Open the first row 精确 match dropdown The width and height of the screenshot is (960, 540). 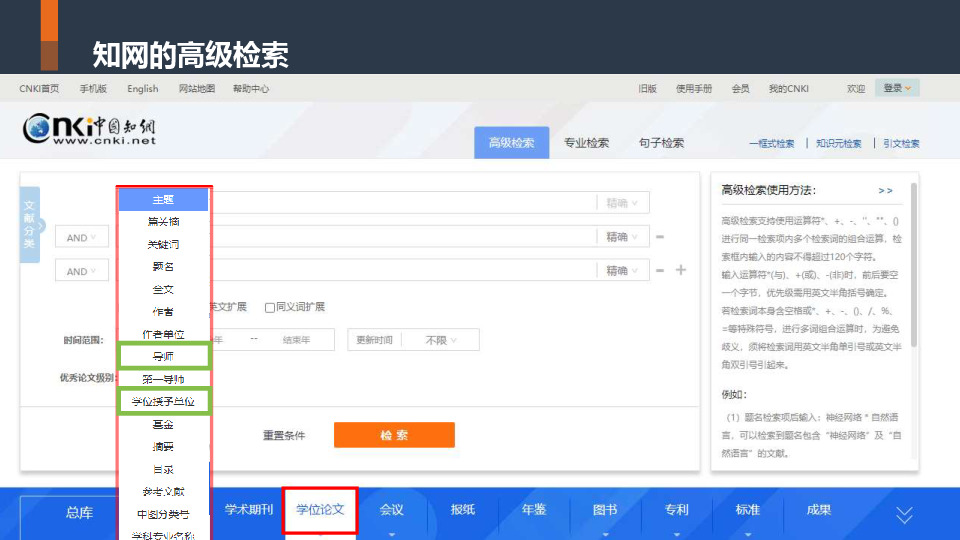pos(622,203)
